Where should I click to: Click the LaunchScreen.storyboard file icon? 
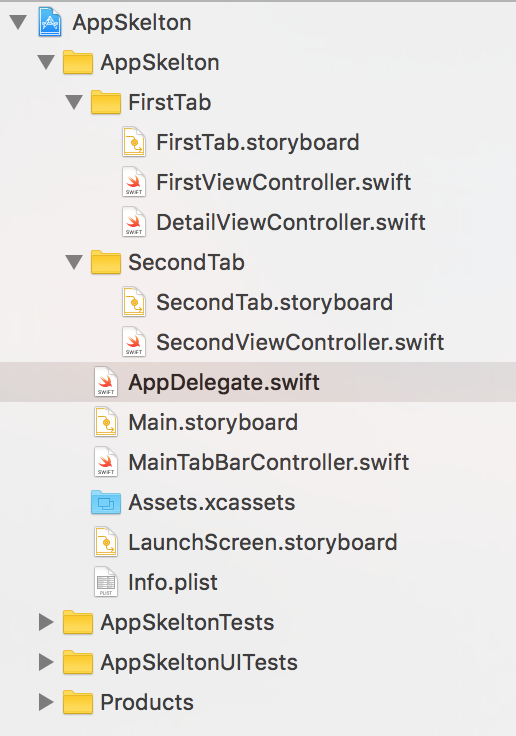click(x=106, y=542)
